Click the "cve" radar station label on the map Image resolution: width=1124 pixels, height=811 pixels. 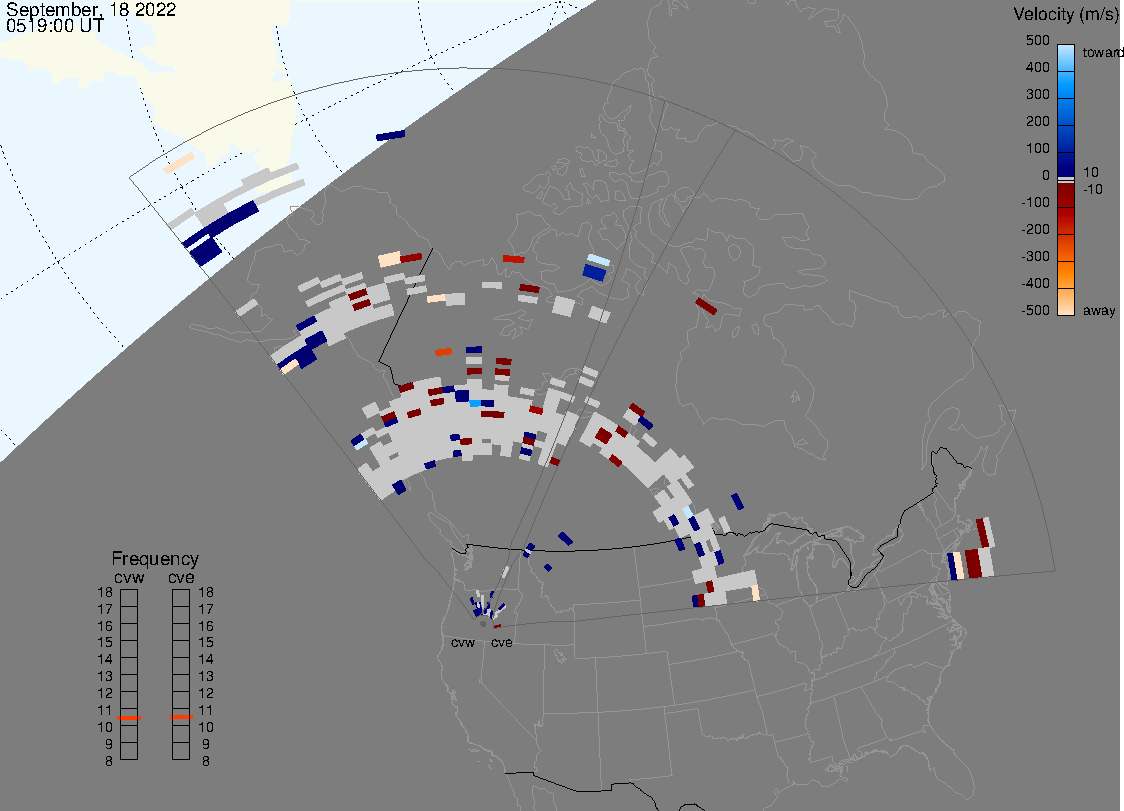502,642
